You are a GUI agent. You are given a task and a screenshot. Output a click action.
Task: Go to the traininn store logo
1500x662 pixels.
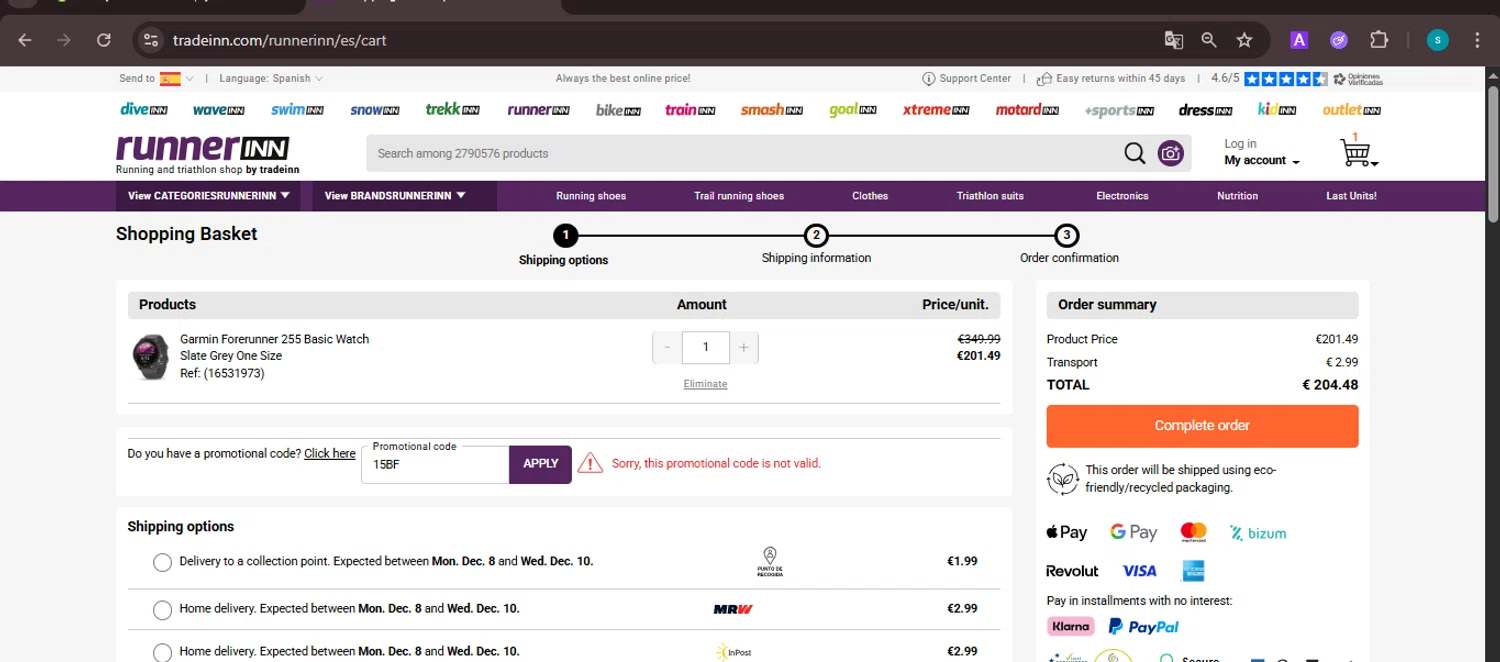(x=690, y=109)
